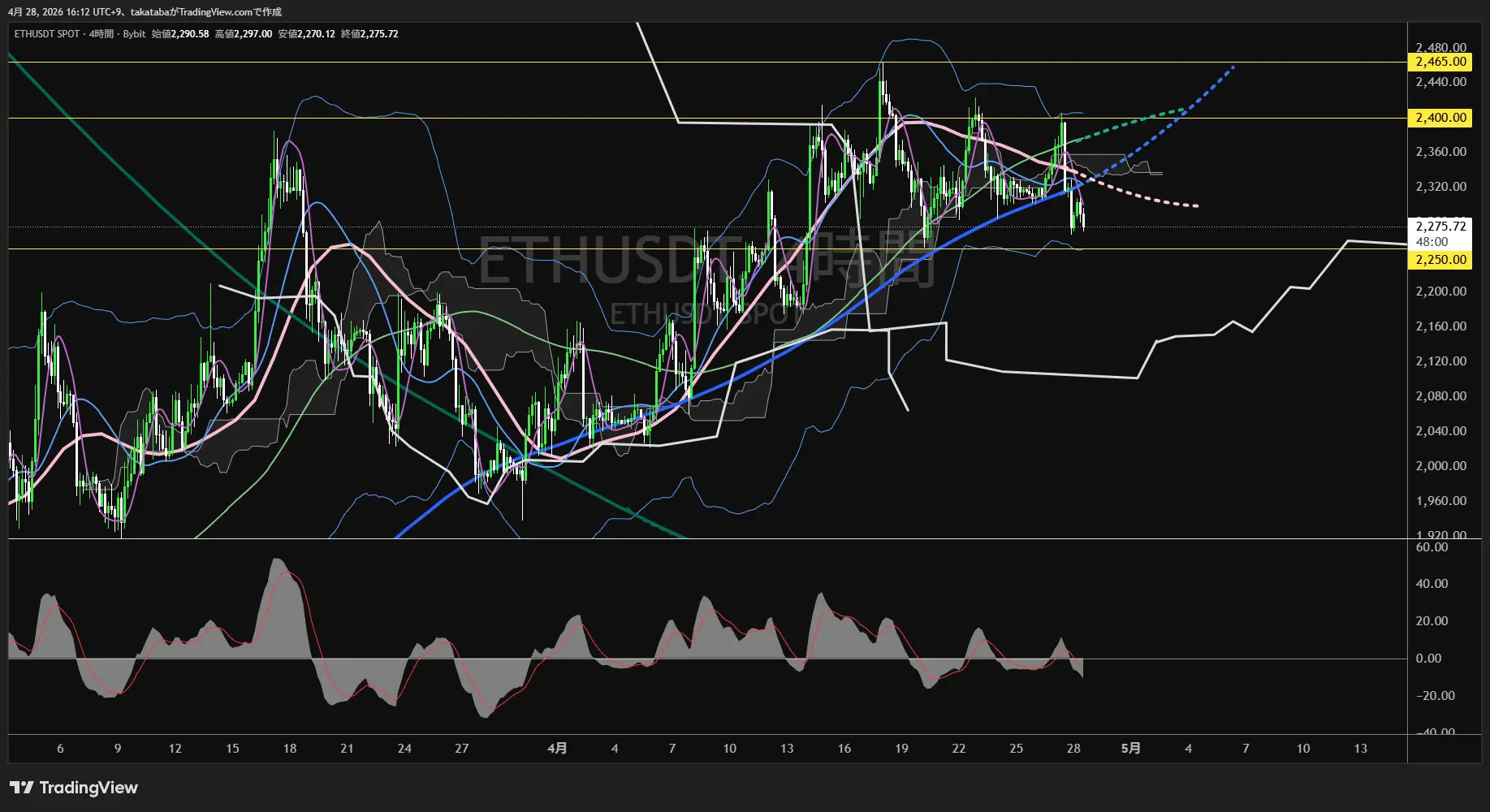Click date 28 on the time axis

pyautogui.click(x=1073, y=749)
